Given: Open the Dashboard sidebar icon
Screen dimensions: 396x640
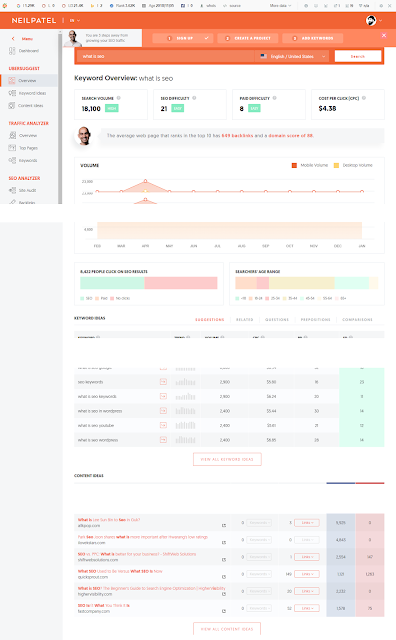Looking at the screenshot, I should [x=12, y=51].
